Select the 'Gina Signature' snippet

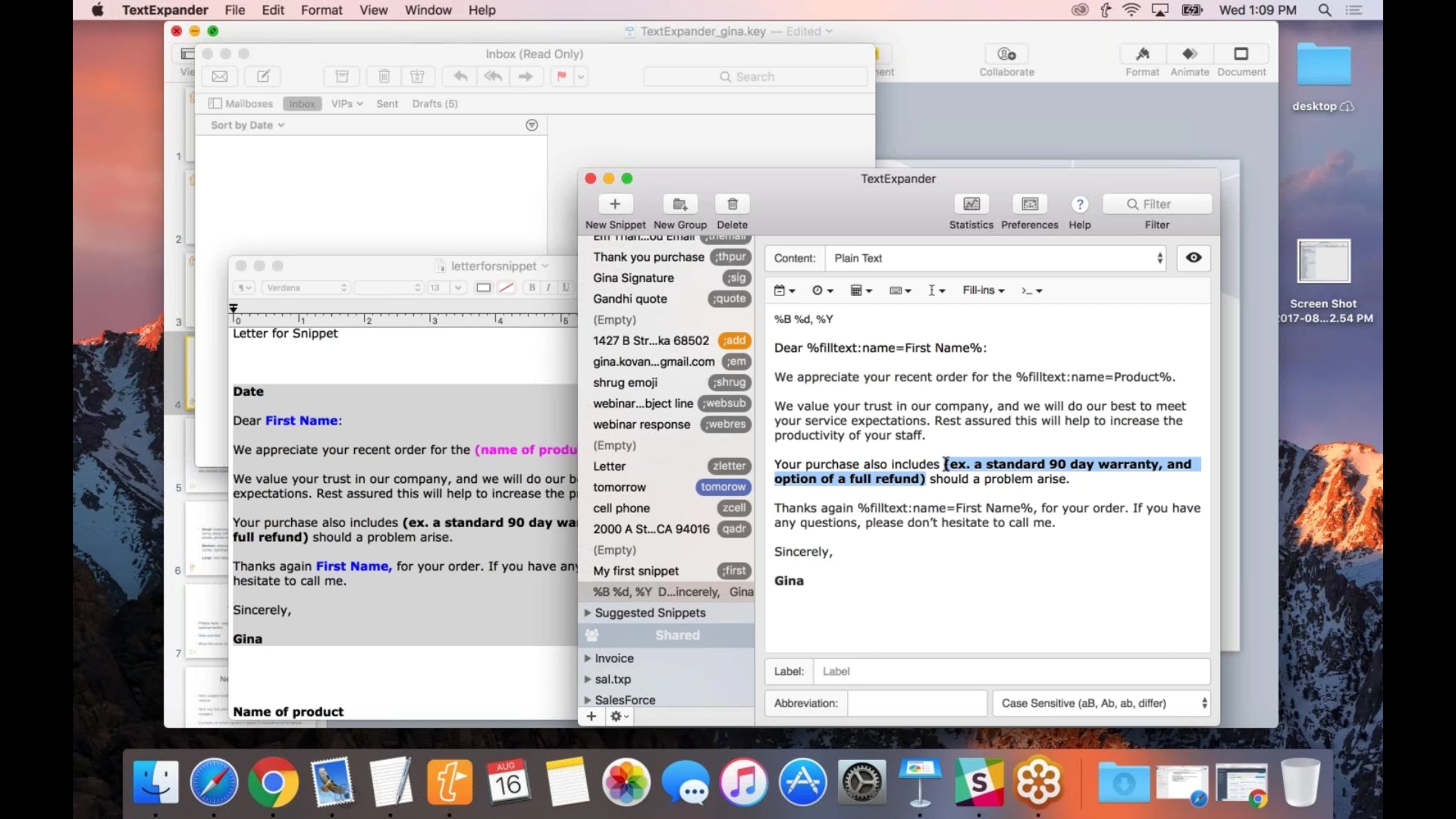tap(666, 278)
